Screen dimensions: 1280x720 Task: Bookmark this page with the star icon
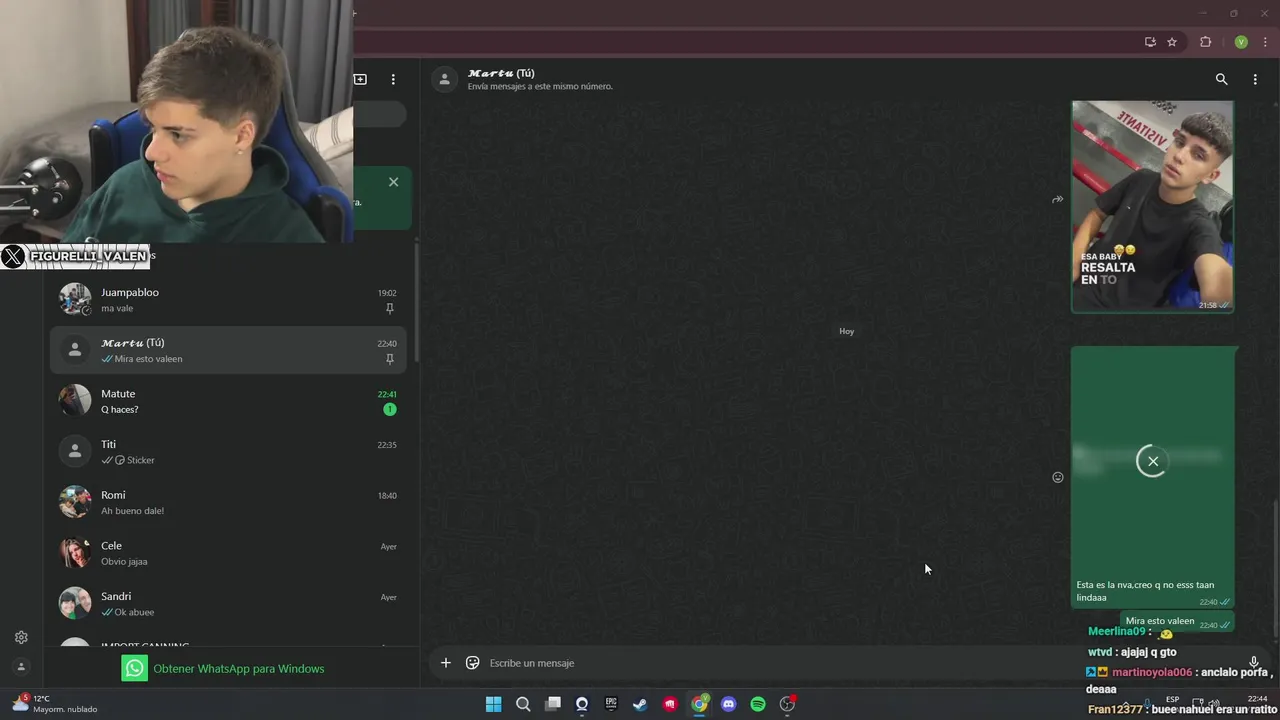tap(1172, 42)
